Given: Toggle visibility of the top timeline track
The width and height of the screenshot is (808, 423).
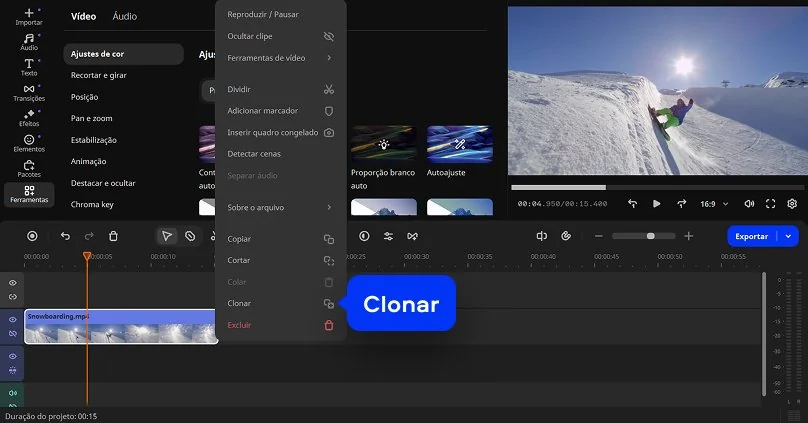Looking at the screenshot, I should pos(13,283).
